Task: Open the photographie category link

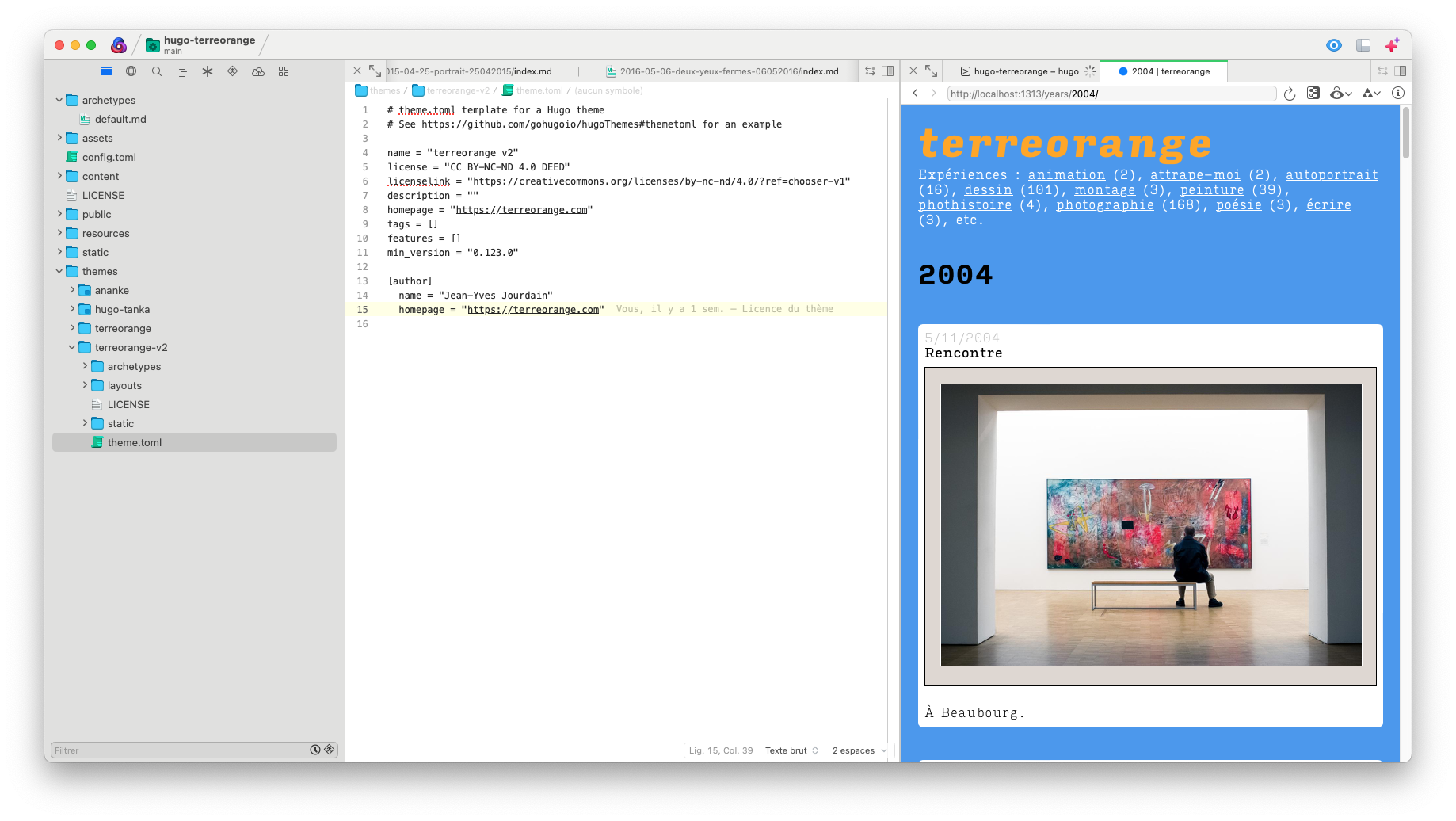Action: pos(1104,205)
